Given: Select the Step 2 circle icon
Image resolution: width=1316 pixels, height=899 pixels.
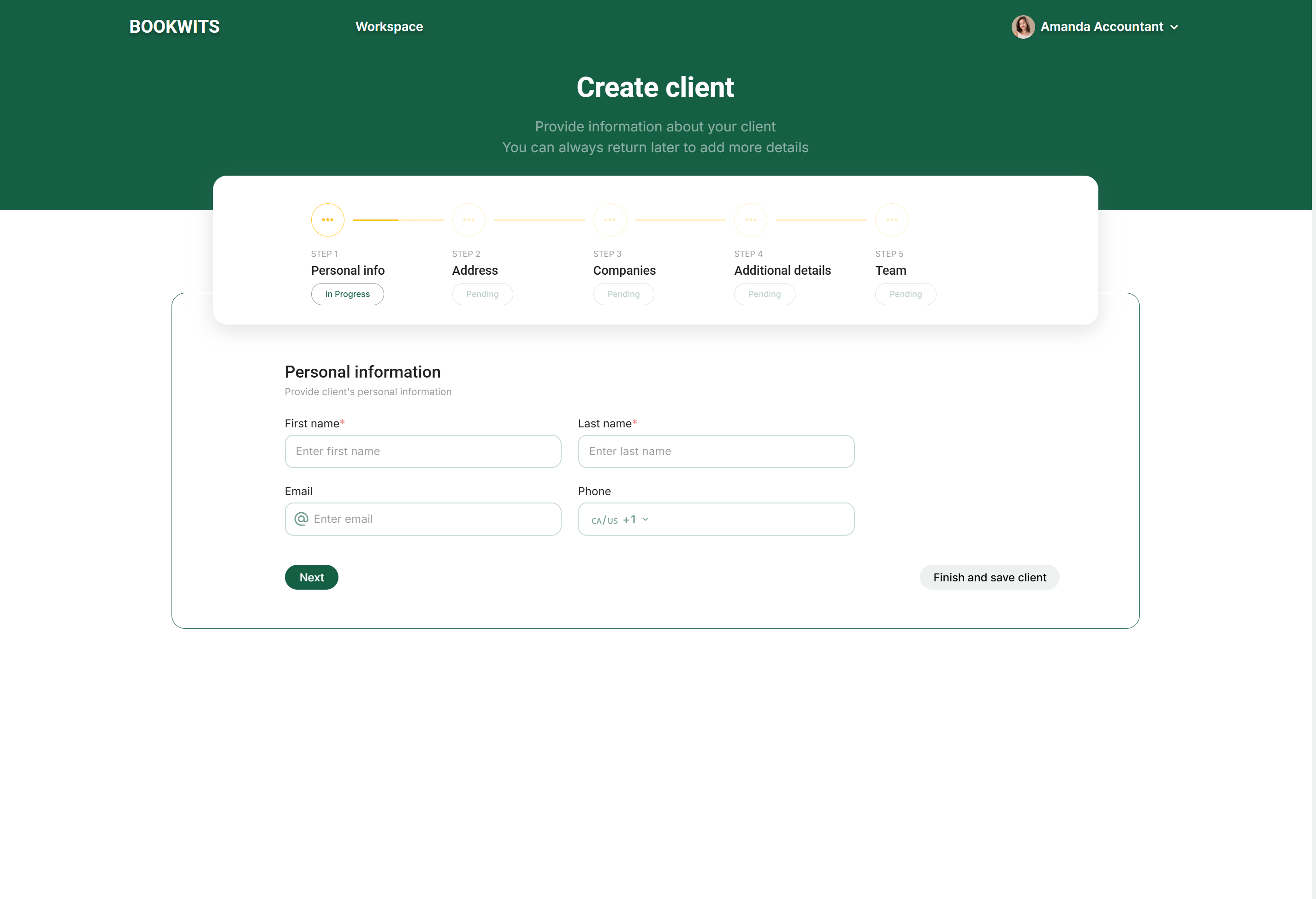Looking at the screenshot, I should coord(468,219).
